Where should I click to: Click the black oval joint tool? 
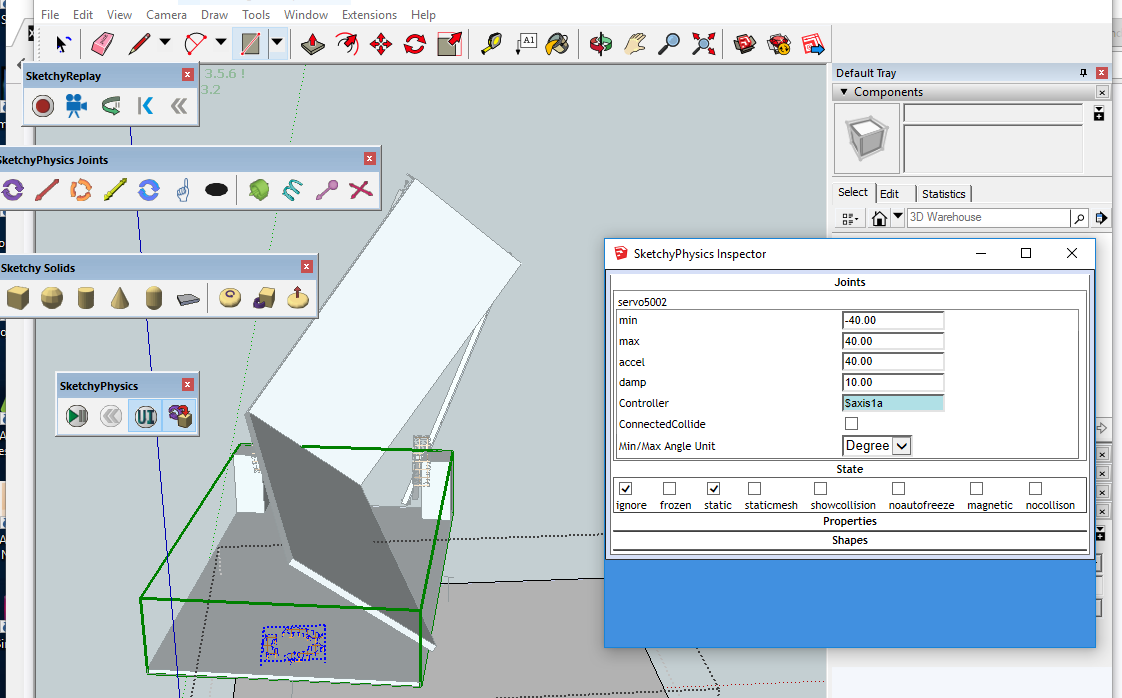coord(216,190)
